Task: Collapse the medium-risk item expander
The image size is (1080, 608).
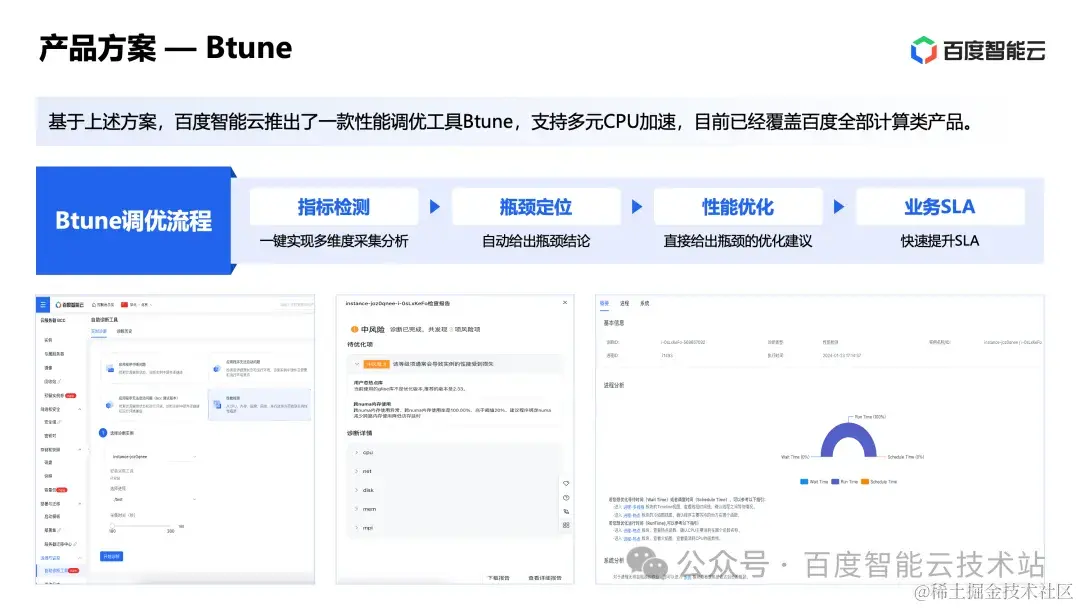Action: 357,364
